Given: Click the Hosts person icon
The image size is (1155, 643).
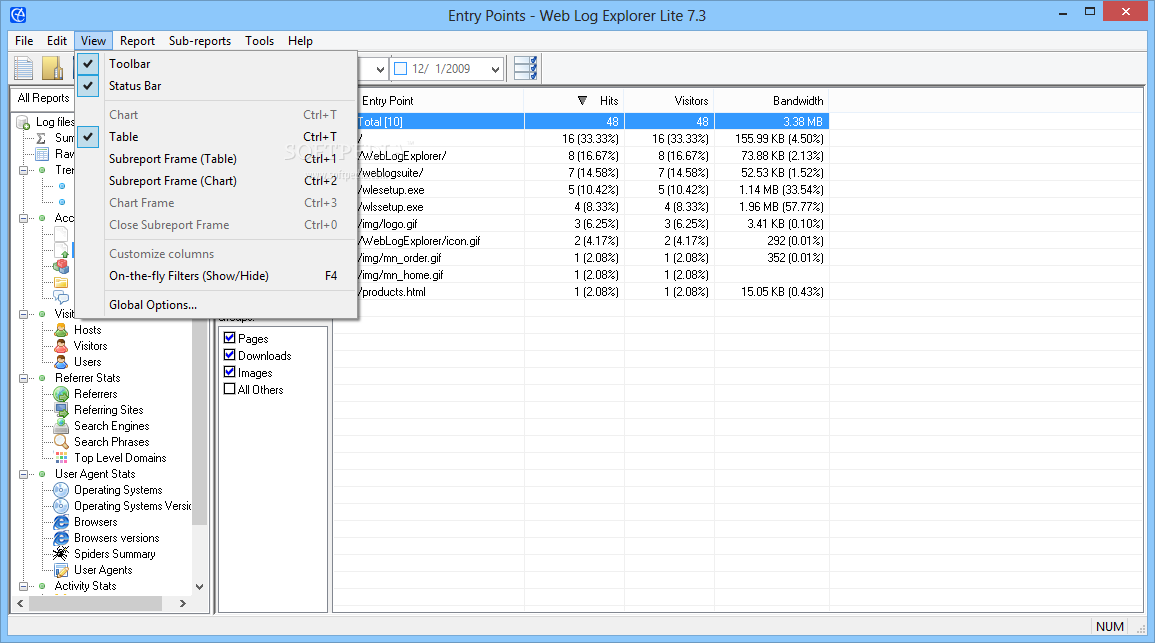Looking at the screenshot, I should (61, 330).
